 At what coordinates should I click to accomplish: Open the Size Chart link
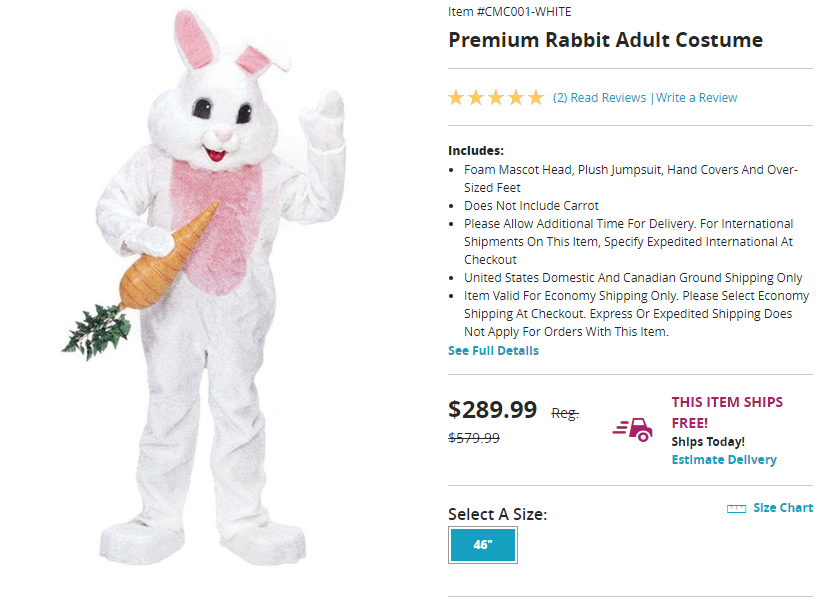(782, 508)
